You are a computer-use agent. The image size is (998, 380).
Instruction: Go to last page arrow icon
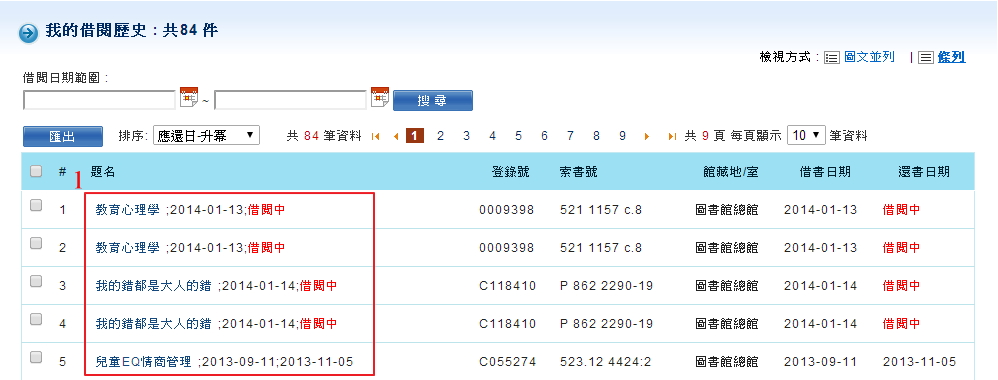(672, 136)
